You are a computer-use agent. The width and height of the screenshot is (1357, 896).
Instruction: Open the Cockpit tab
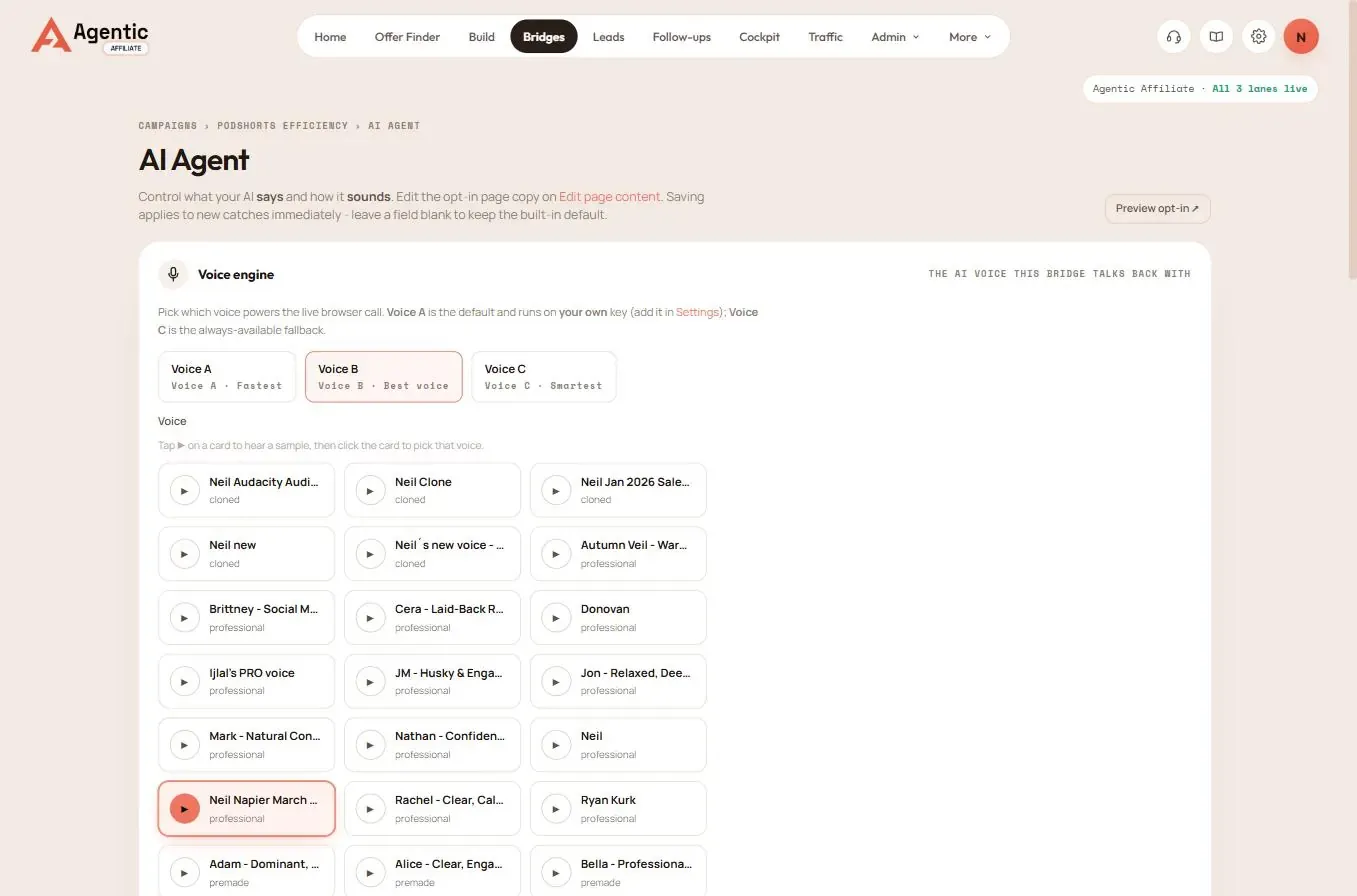tap(759, 37)
